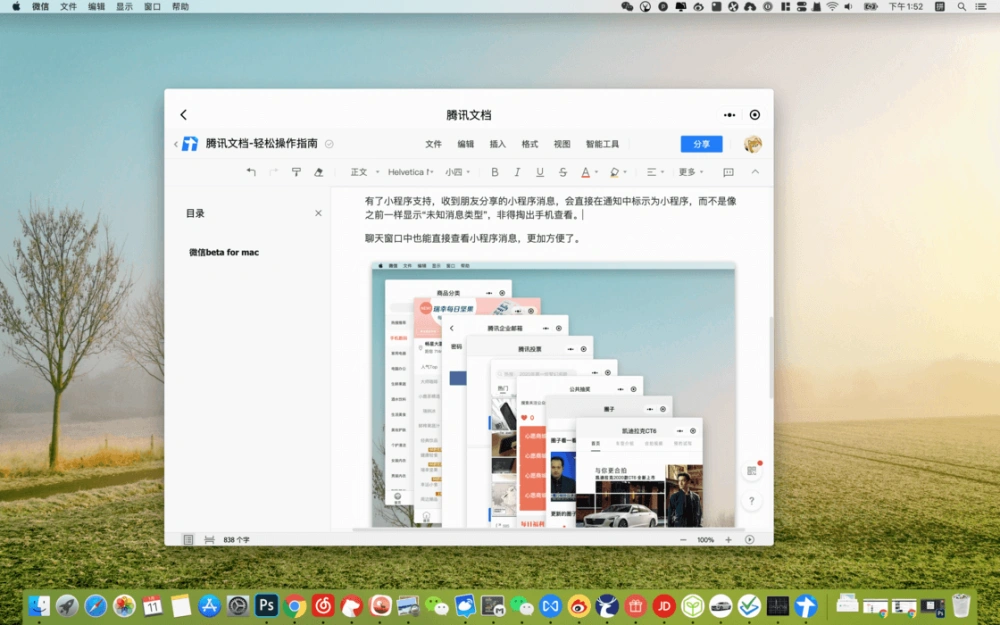
Task: Click the 838 个字 word count
Action: point(237,540)
